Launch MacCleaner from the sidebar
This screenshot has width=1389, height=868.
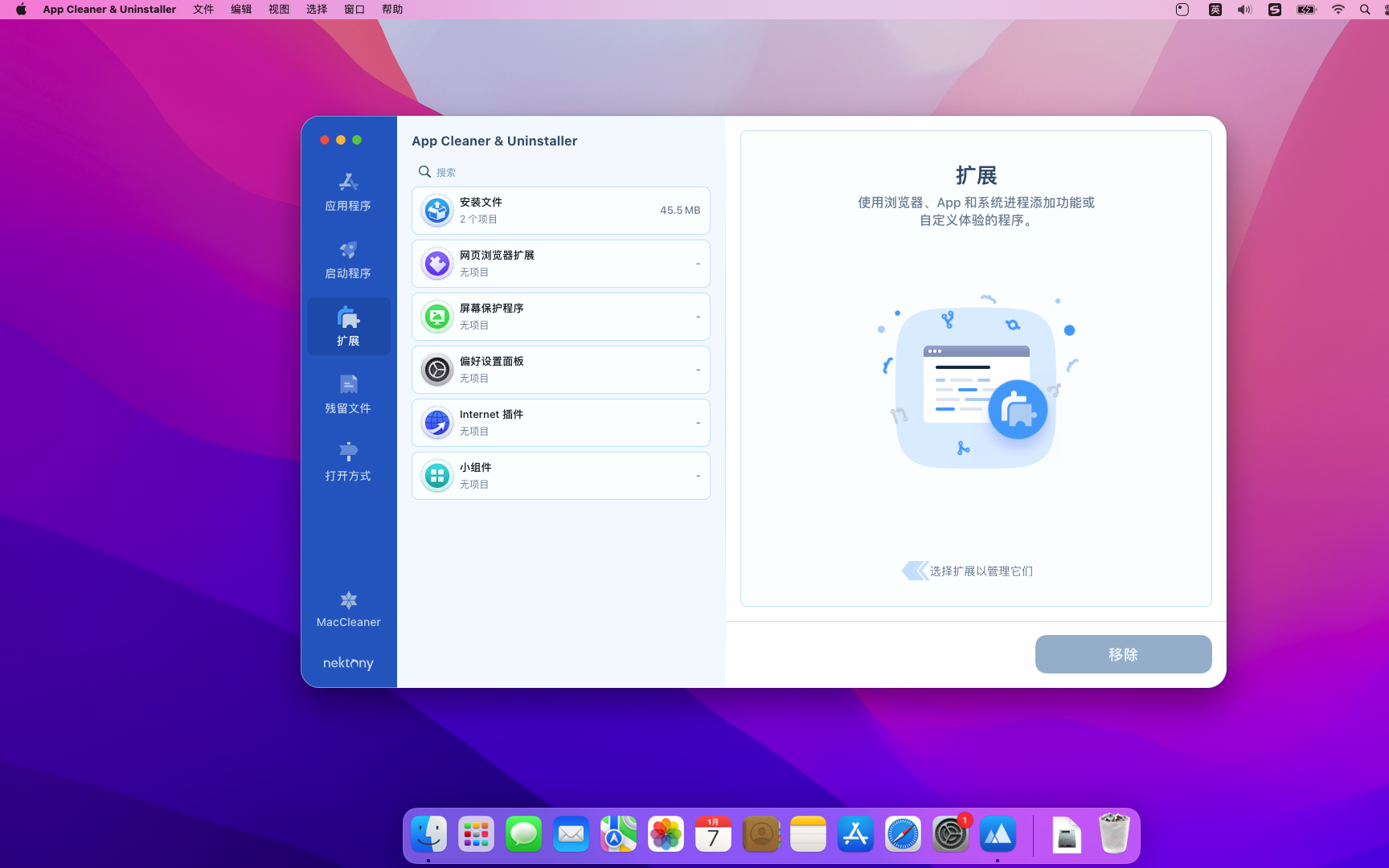coord(348,609)
